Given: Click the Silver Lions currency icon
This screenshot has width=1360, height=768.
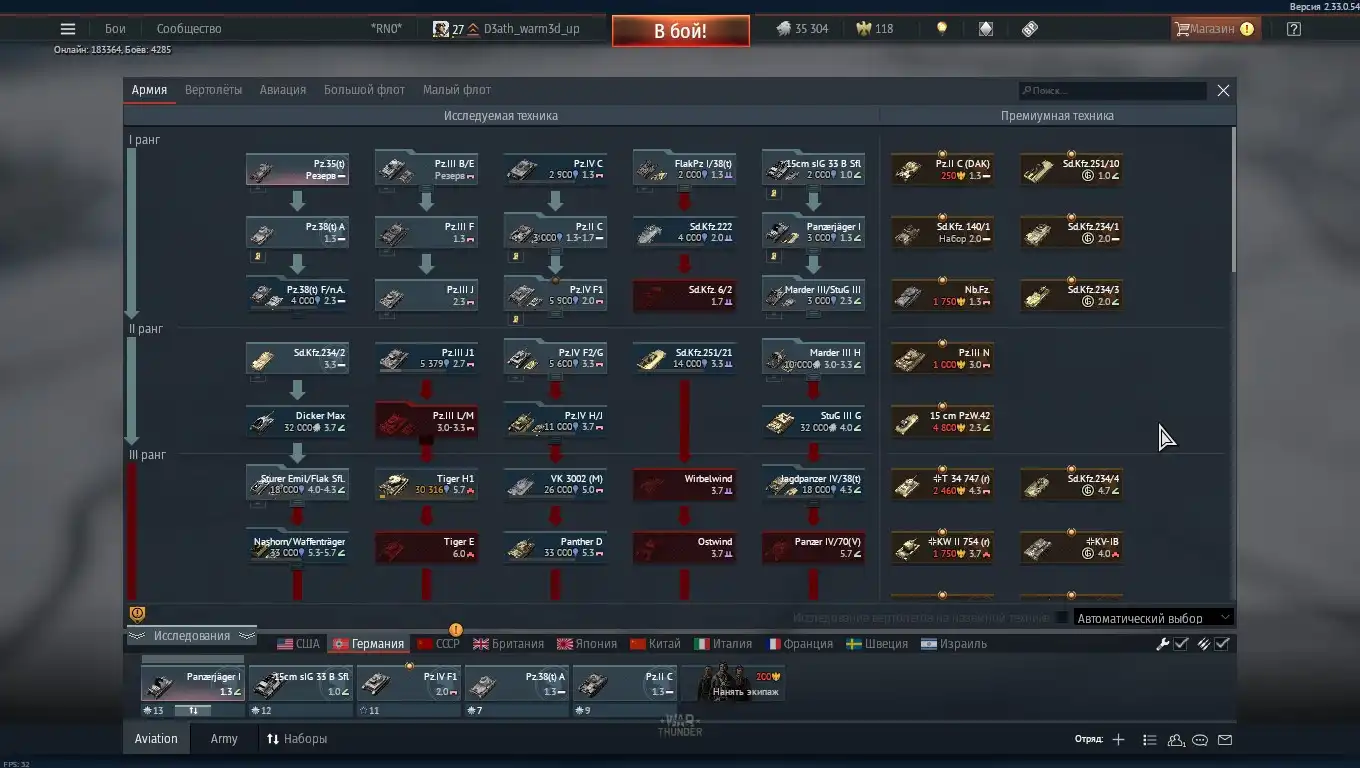Looking at the screenshot, I should (x=784, y=29).
